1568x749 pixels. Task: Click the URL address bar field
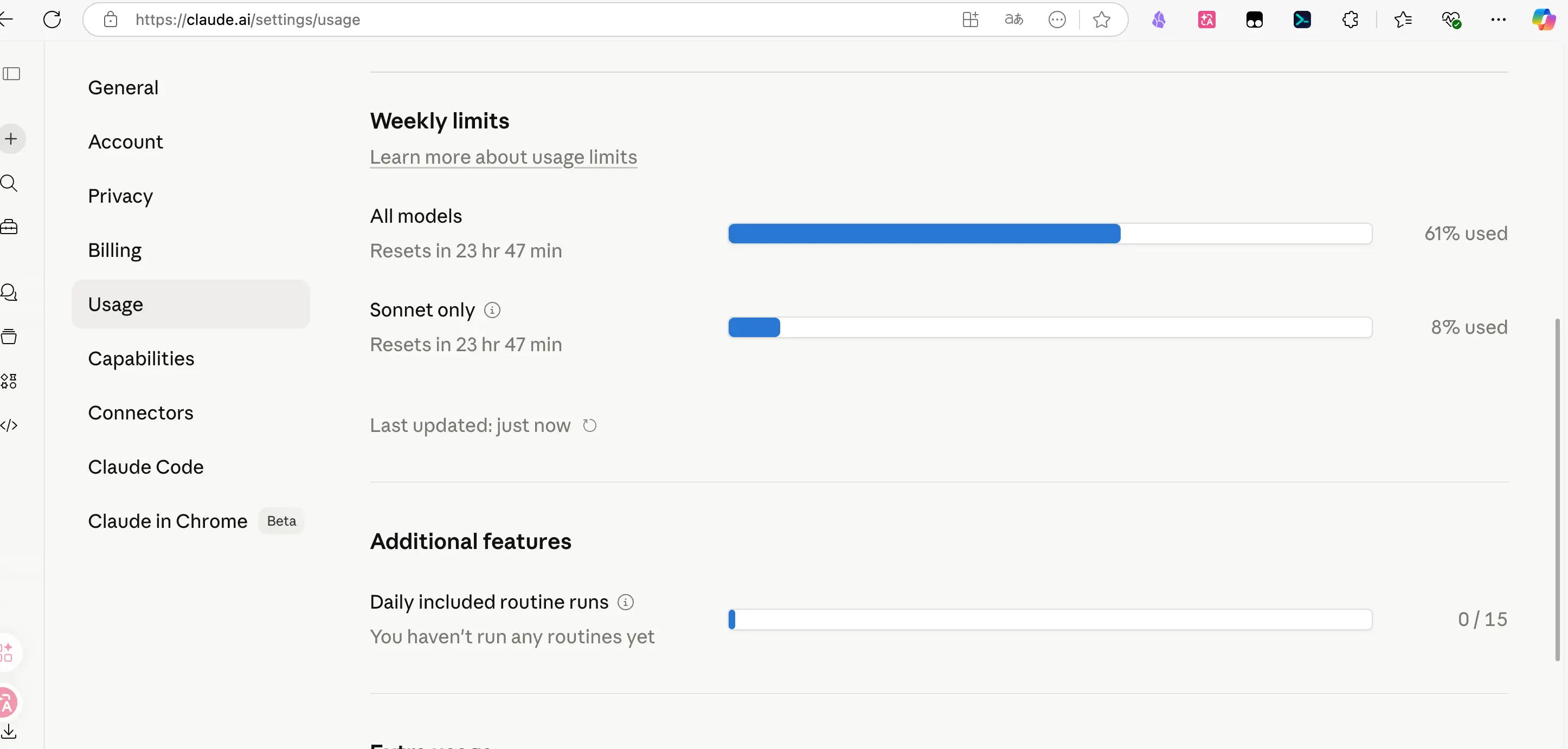[487, 20]
